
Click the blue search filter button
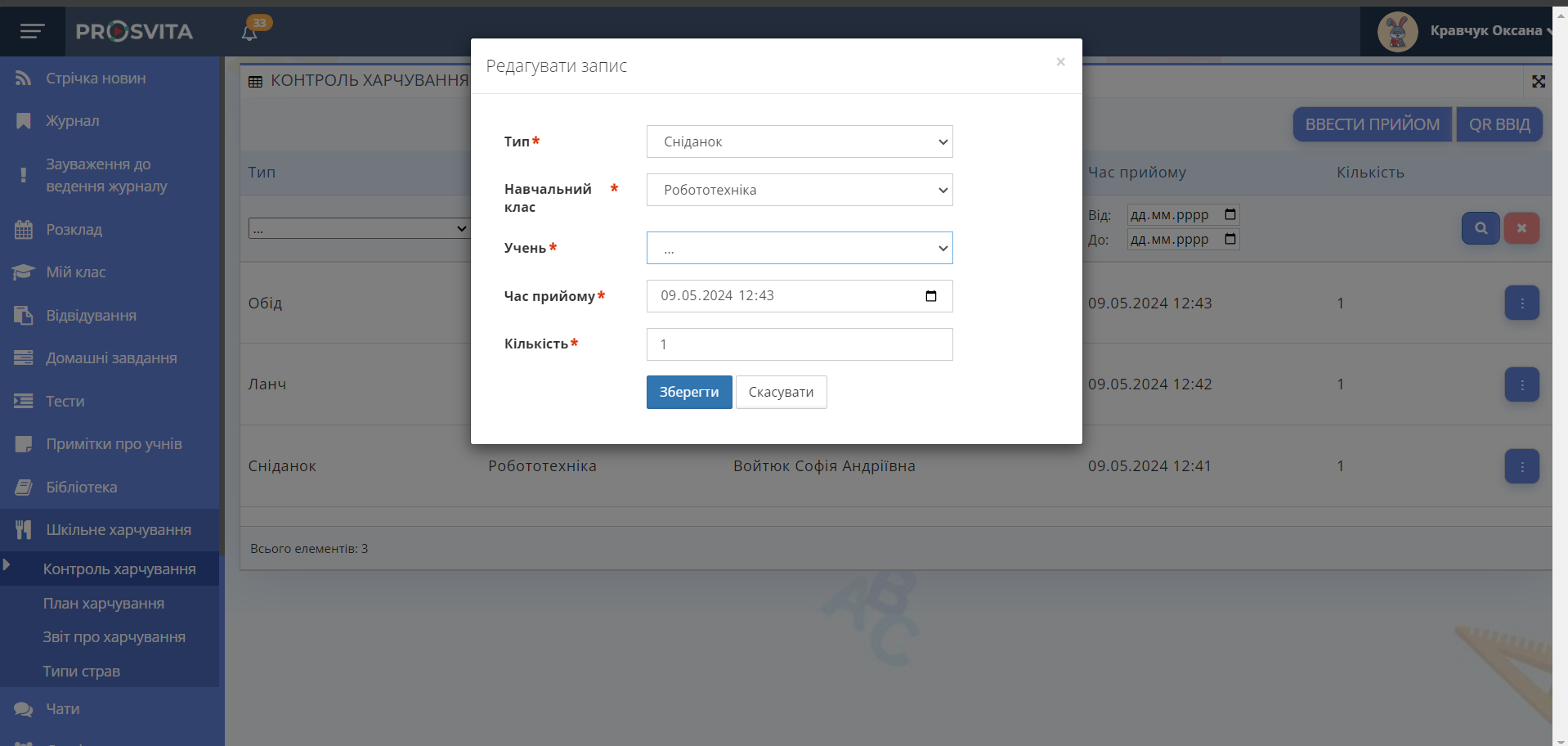[1480, 228]
